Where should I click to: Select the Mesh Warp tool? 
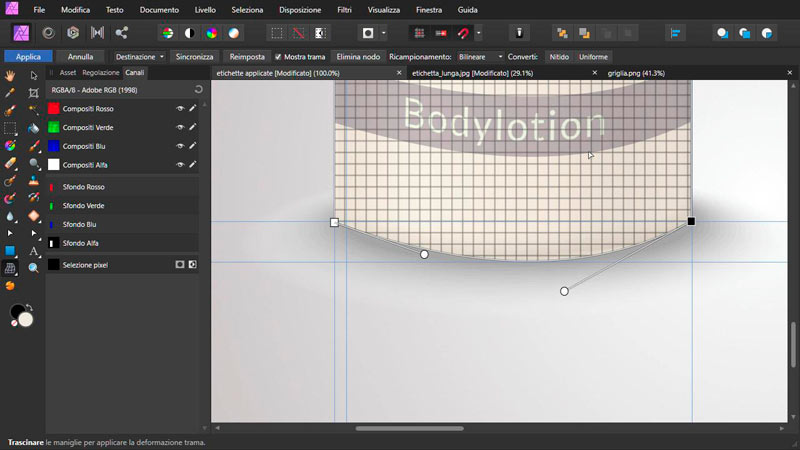click(x=10, y=268)
